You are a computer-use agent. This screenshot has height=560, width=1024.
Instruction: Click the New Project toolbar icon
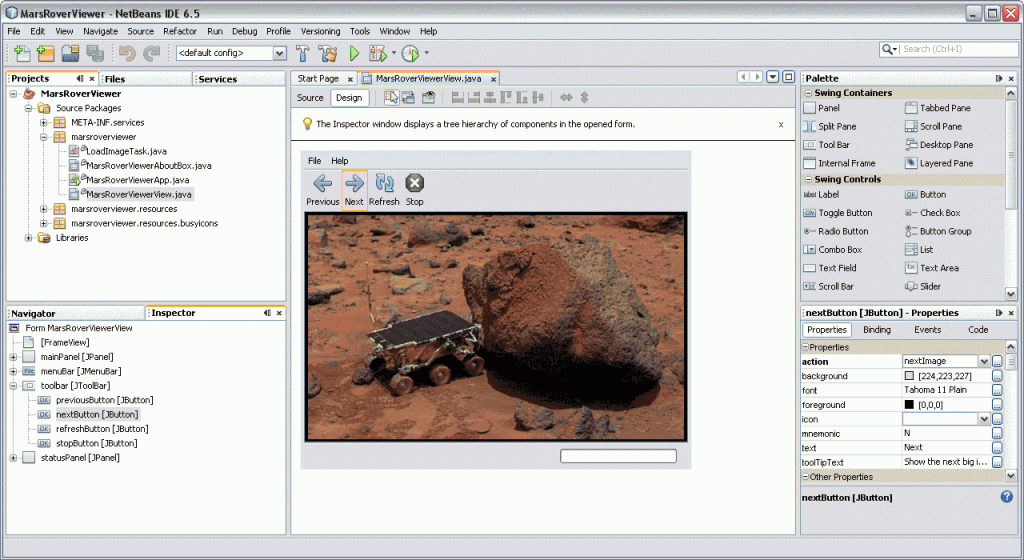[x=46, y=53]
